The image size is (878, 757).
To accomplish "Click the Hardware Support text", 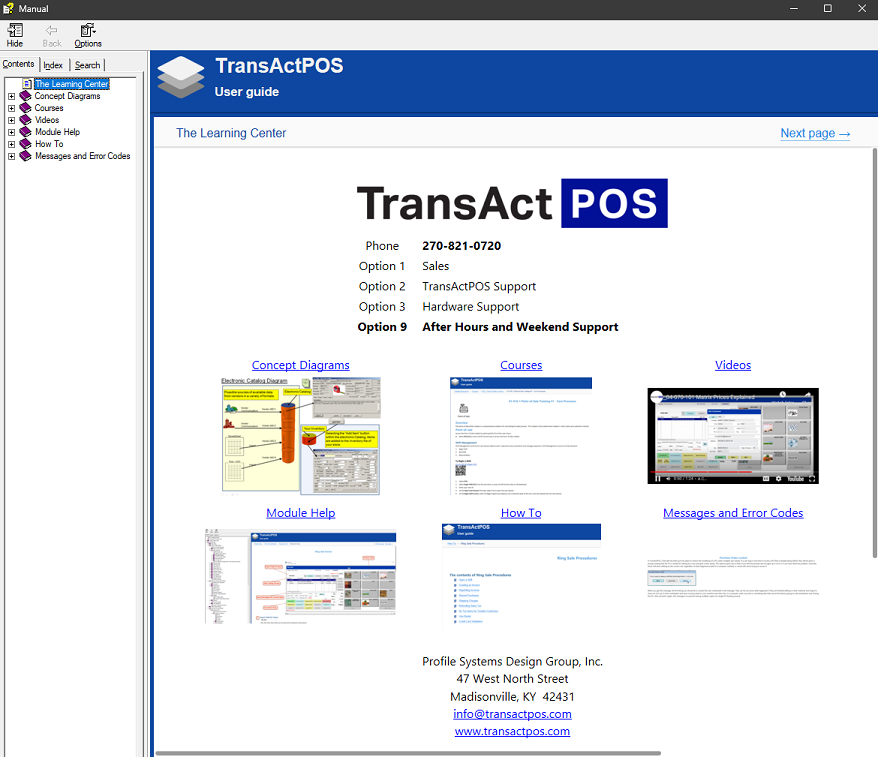I will tap(470, 307).
